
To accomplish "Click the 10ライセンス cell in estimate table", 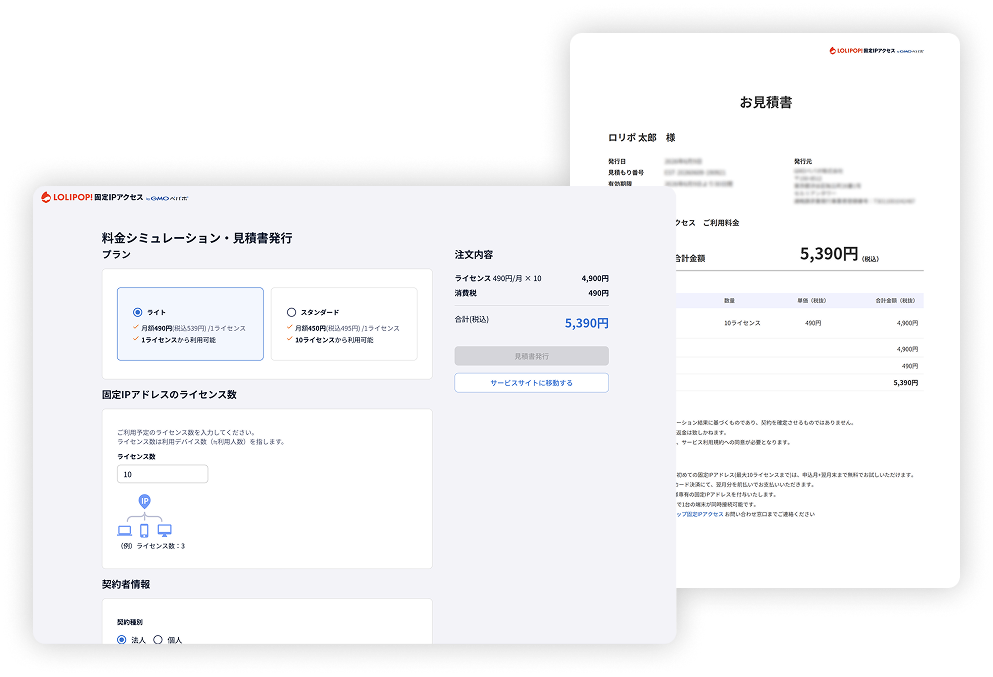I will click(742, 323).
